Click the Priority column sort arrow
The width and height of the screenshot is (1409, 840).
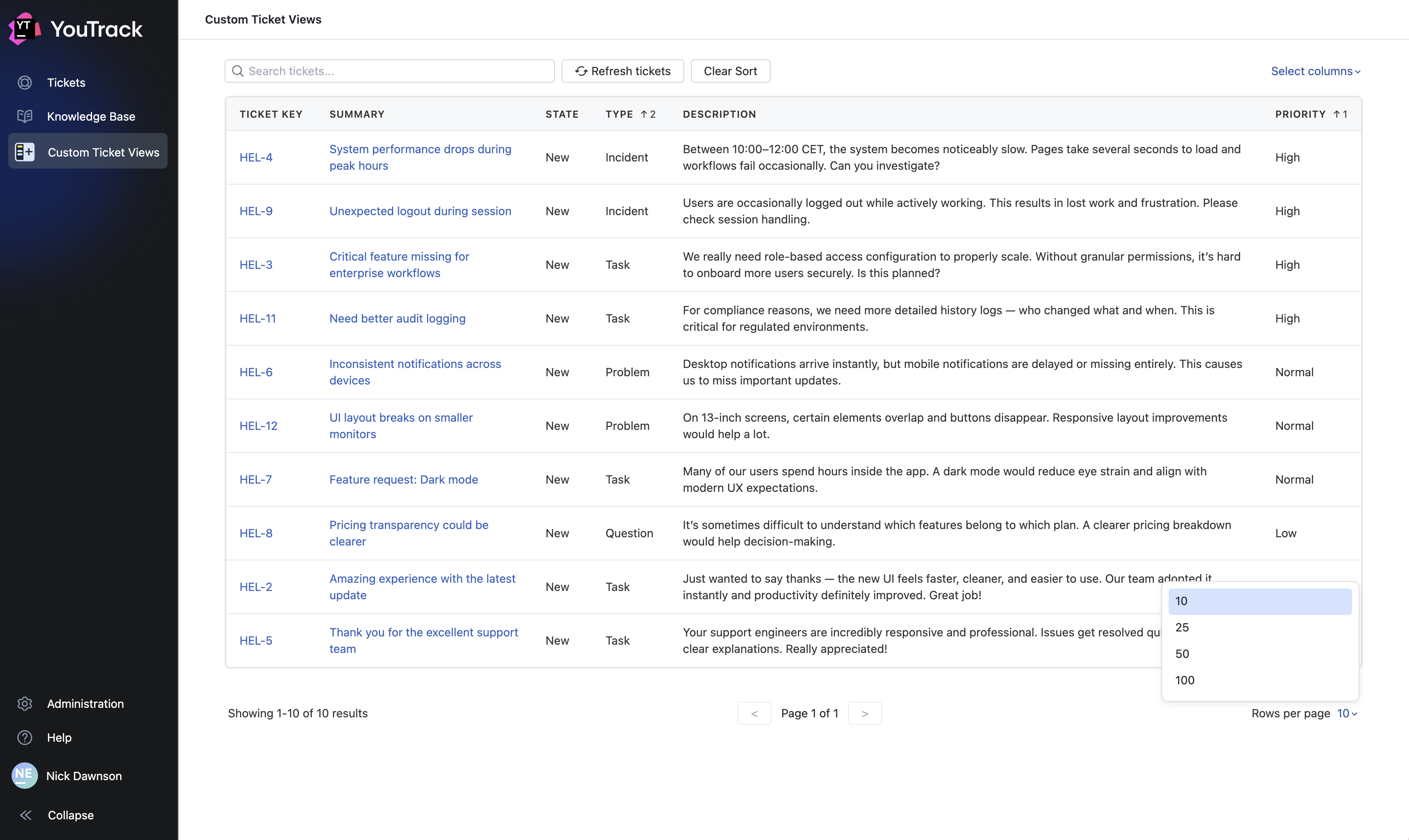[1337, 114]
